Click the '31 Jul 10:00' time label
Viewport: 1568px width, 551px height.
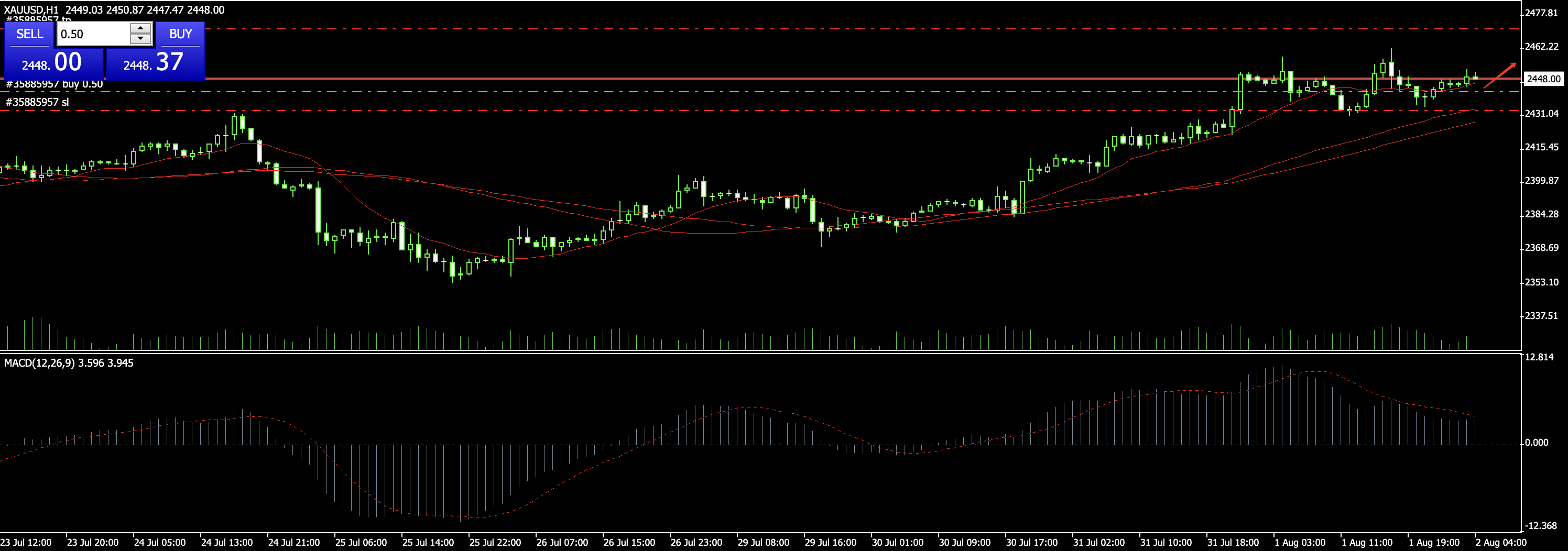(x=1166, y=543)
